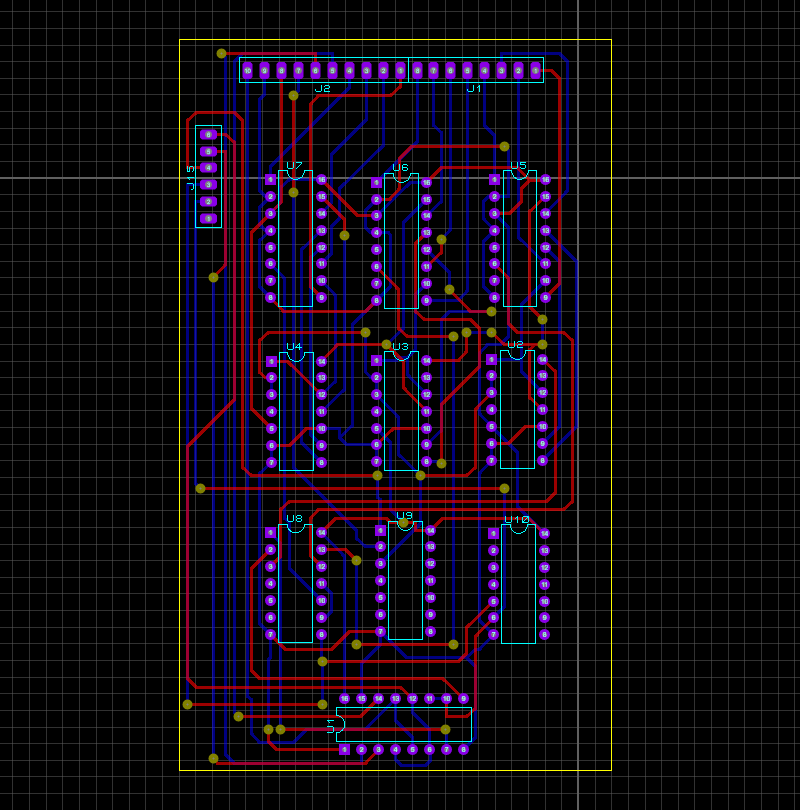Click pin 9 pad of U5

click(545, 298)
